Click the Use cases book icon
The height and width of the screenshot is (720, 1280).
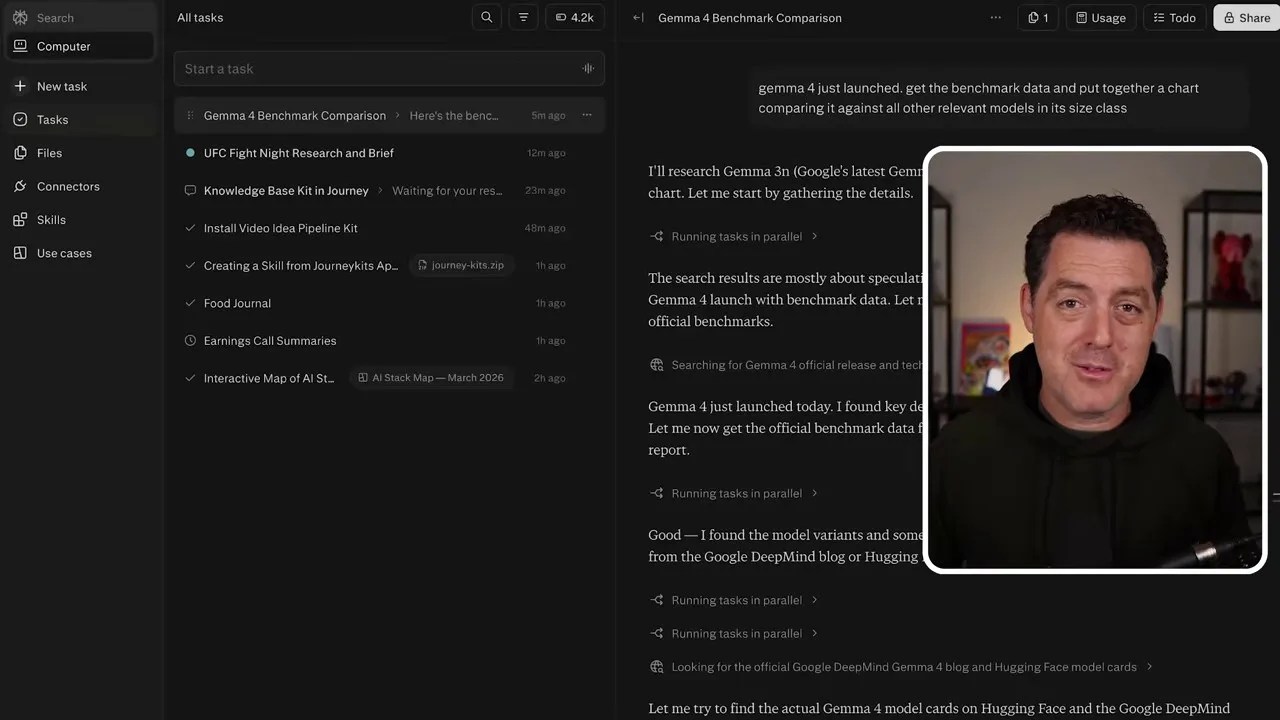click(20, 253)
